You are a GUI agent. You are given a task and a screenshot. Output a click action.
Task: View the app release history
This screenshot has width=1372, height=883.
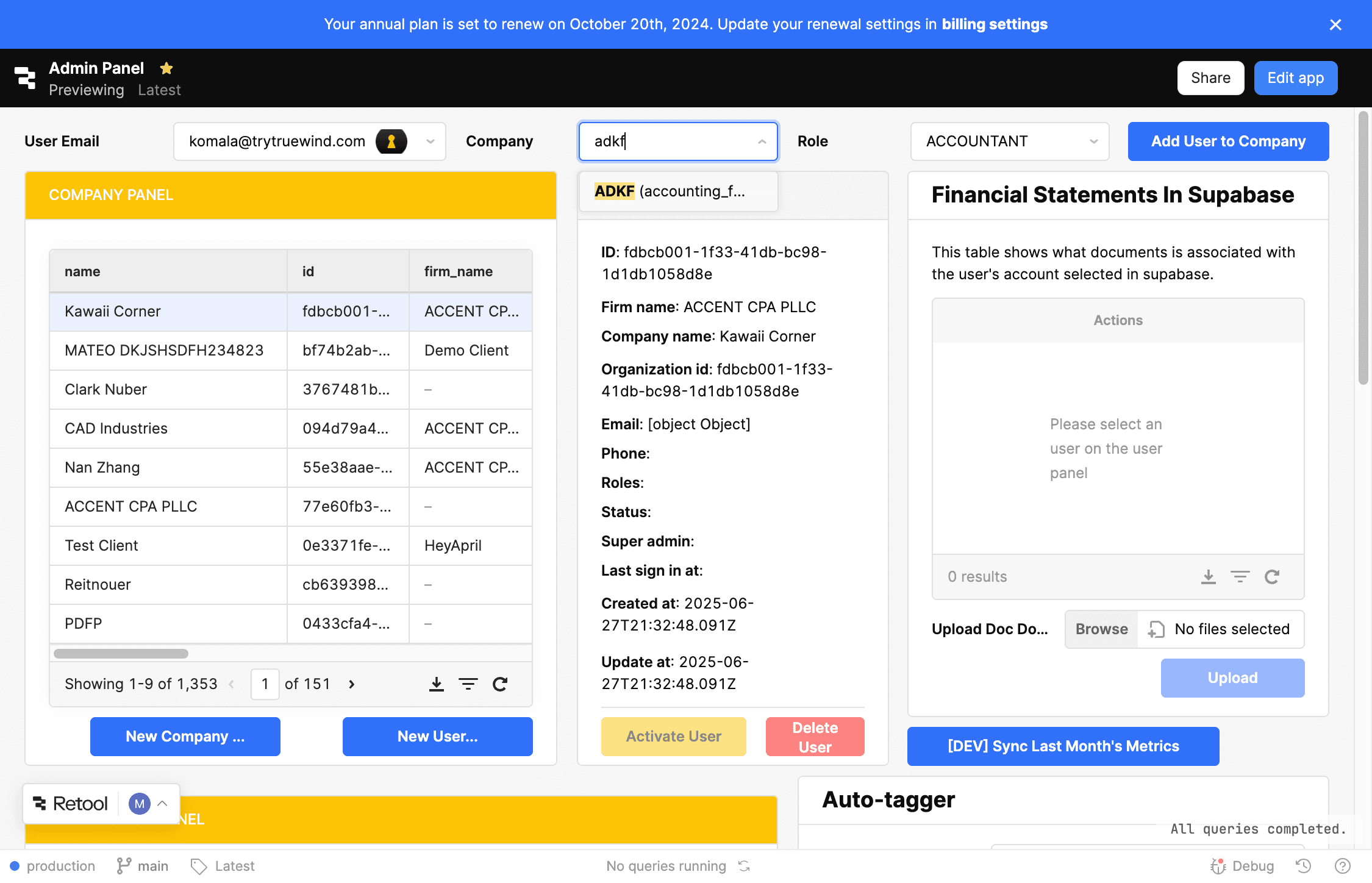(x=1302, y=865)
